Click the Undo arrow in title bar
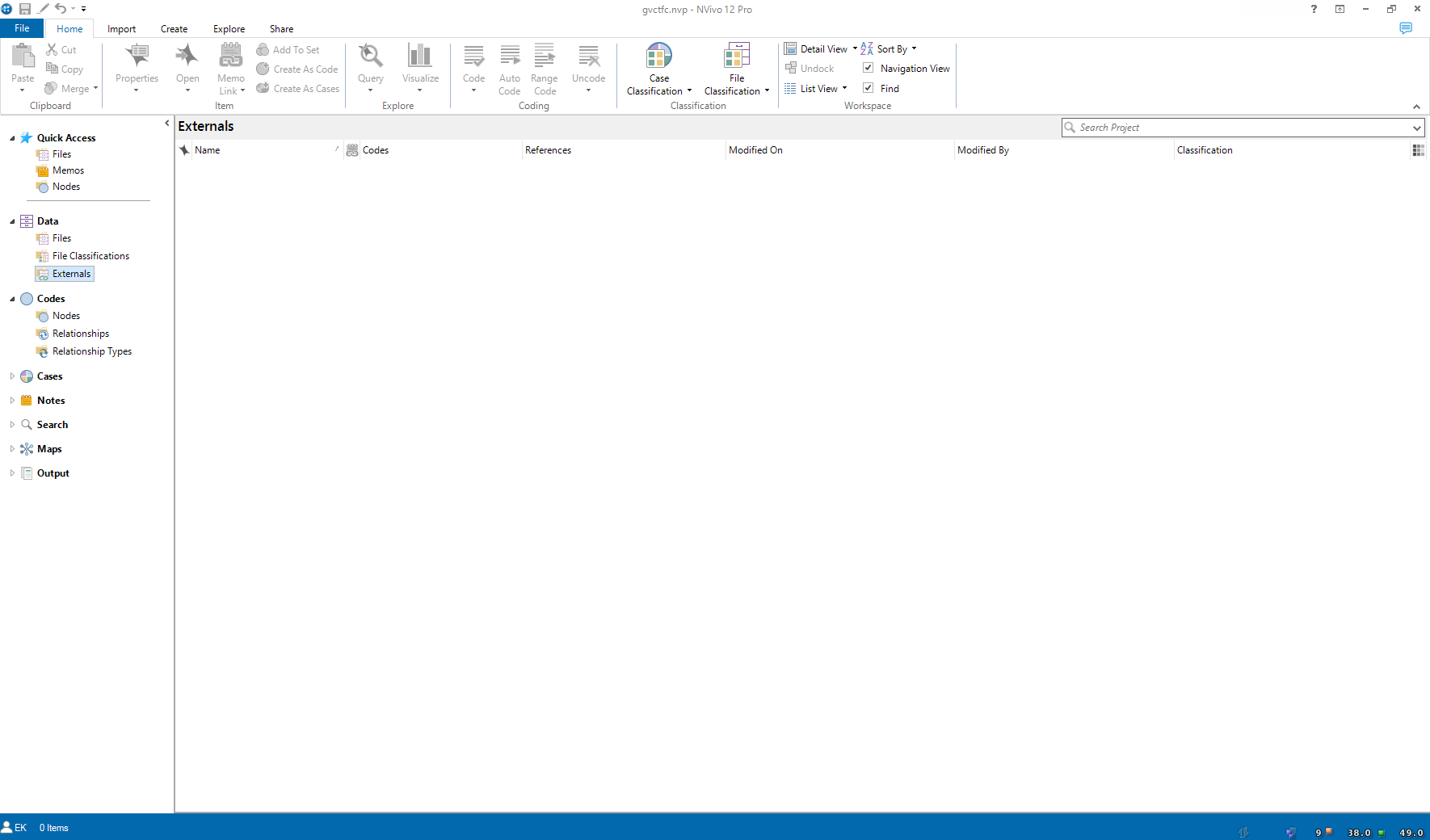The image size is (1430, 840). click(61, 9)
